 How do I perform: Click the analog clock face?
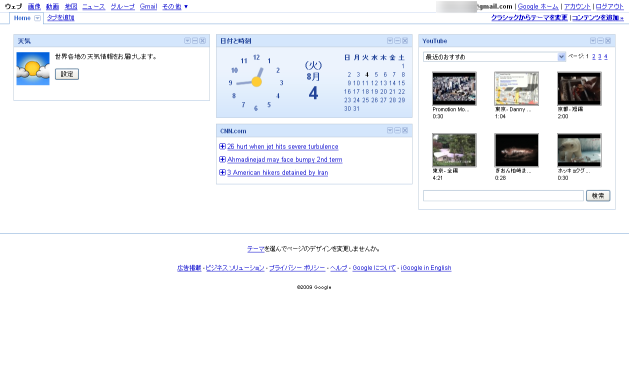tap(256, 82)
